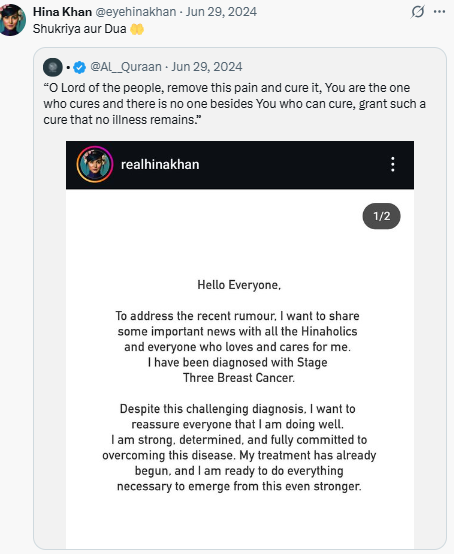The width and height of the screenshot is (454, 554).
Task: Click the 1/2 slide counter badge
Action: [x=382, y=216]
